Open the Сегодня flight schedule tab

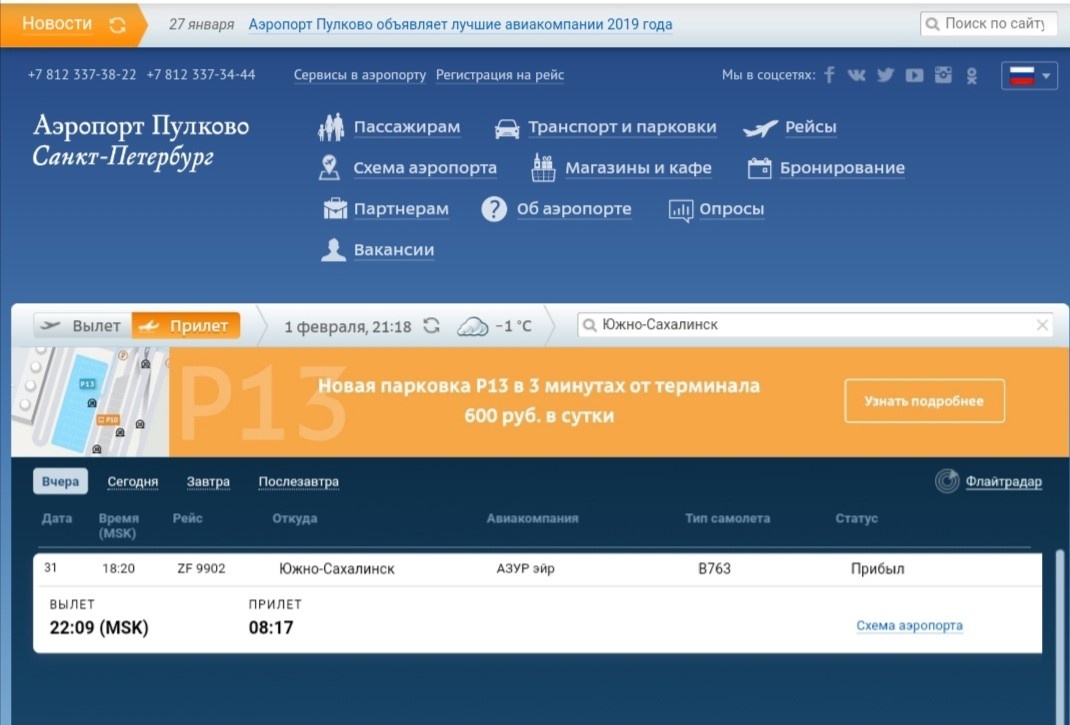tap(133, 481)
